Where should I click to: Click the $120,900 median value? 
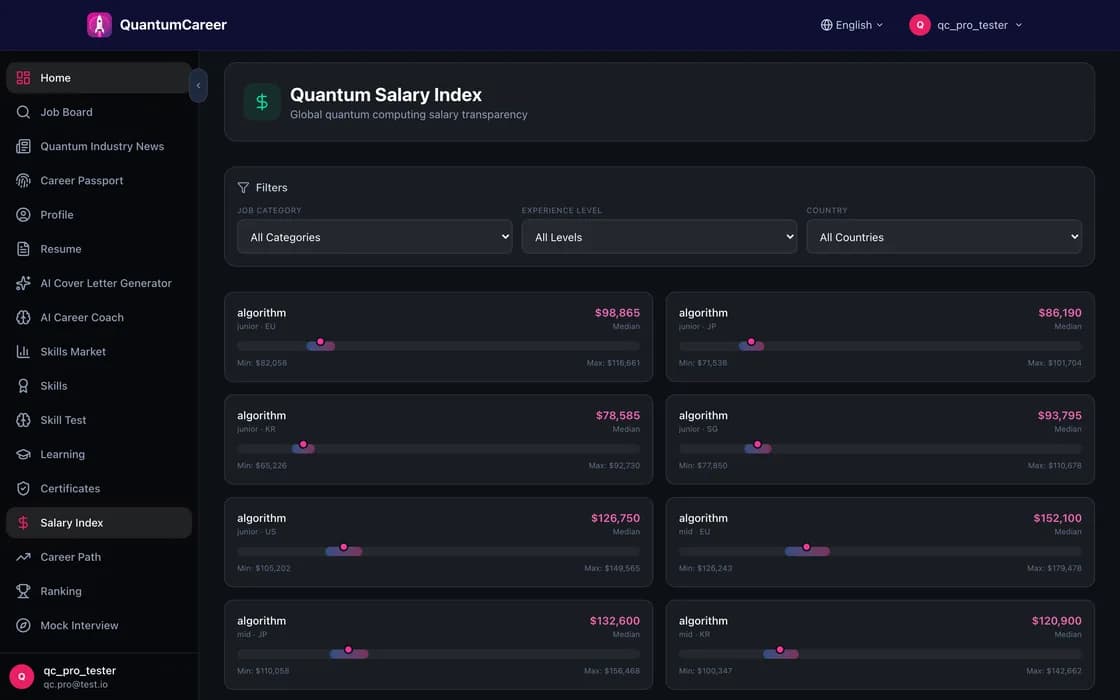1056,621
